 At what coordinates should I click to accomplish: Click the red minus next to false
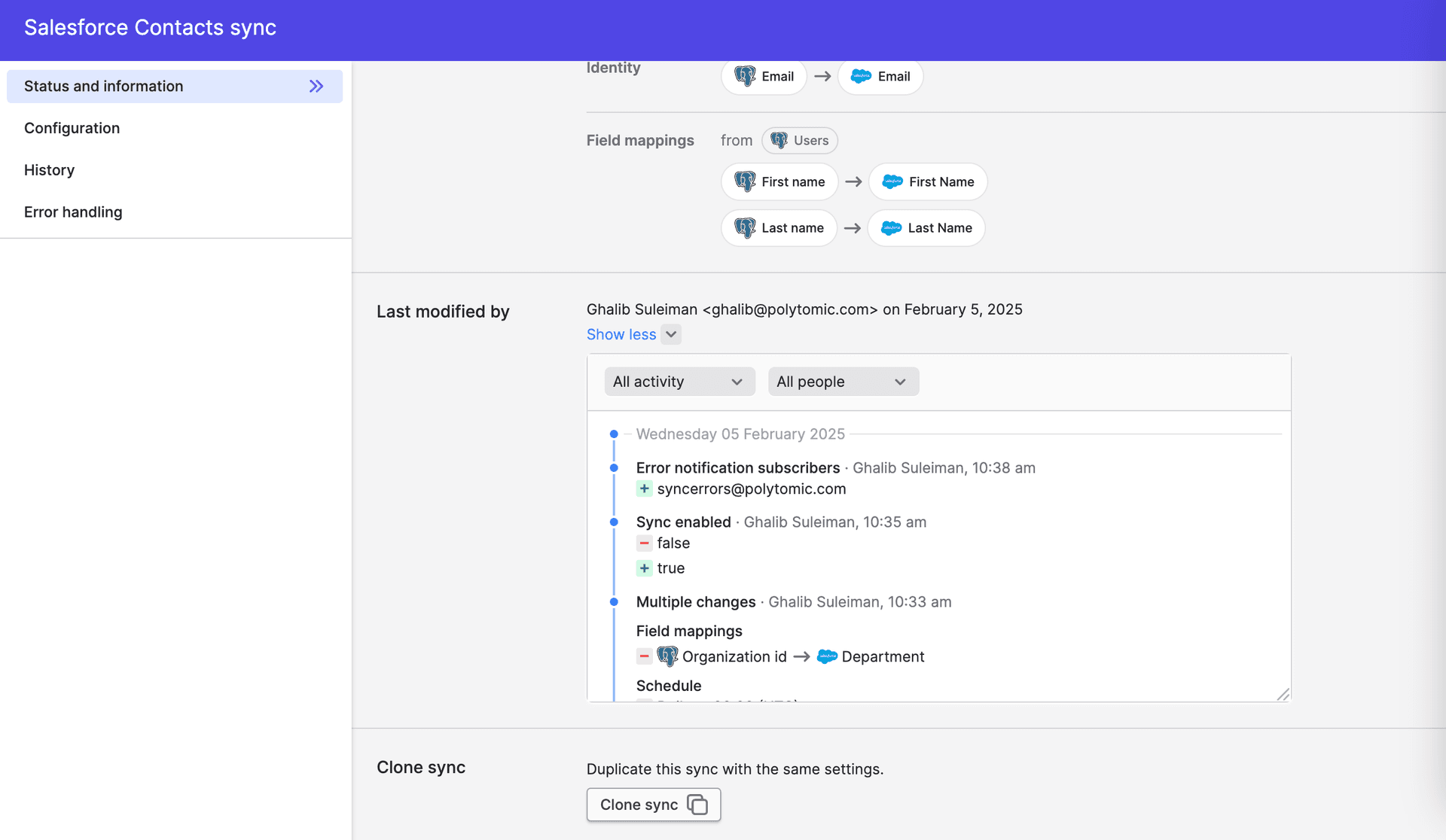pos(645,543)
